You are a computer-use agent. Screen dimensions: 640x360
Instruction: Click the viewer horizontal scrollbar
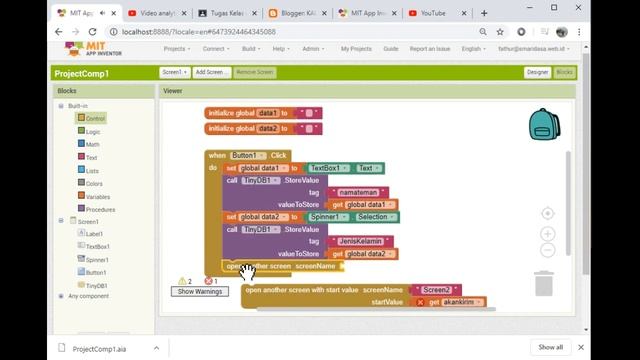(x=376, y=309)
